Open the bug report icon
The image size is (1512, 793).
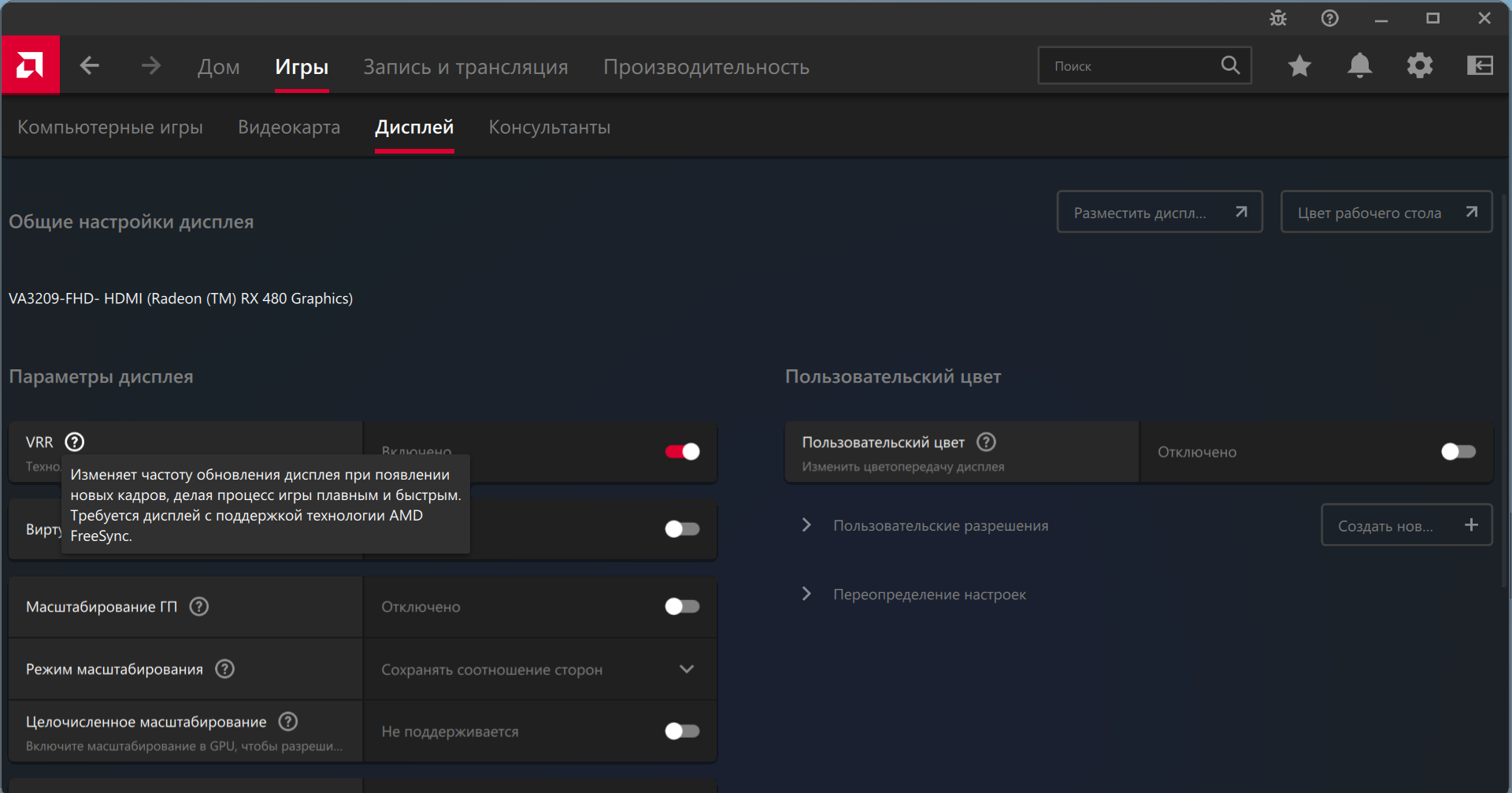(x=1278, y=18)
